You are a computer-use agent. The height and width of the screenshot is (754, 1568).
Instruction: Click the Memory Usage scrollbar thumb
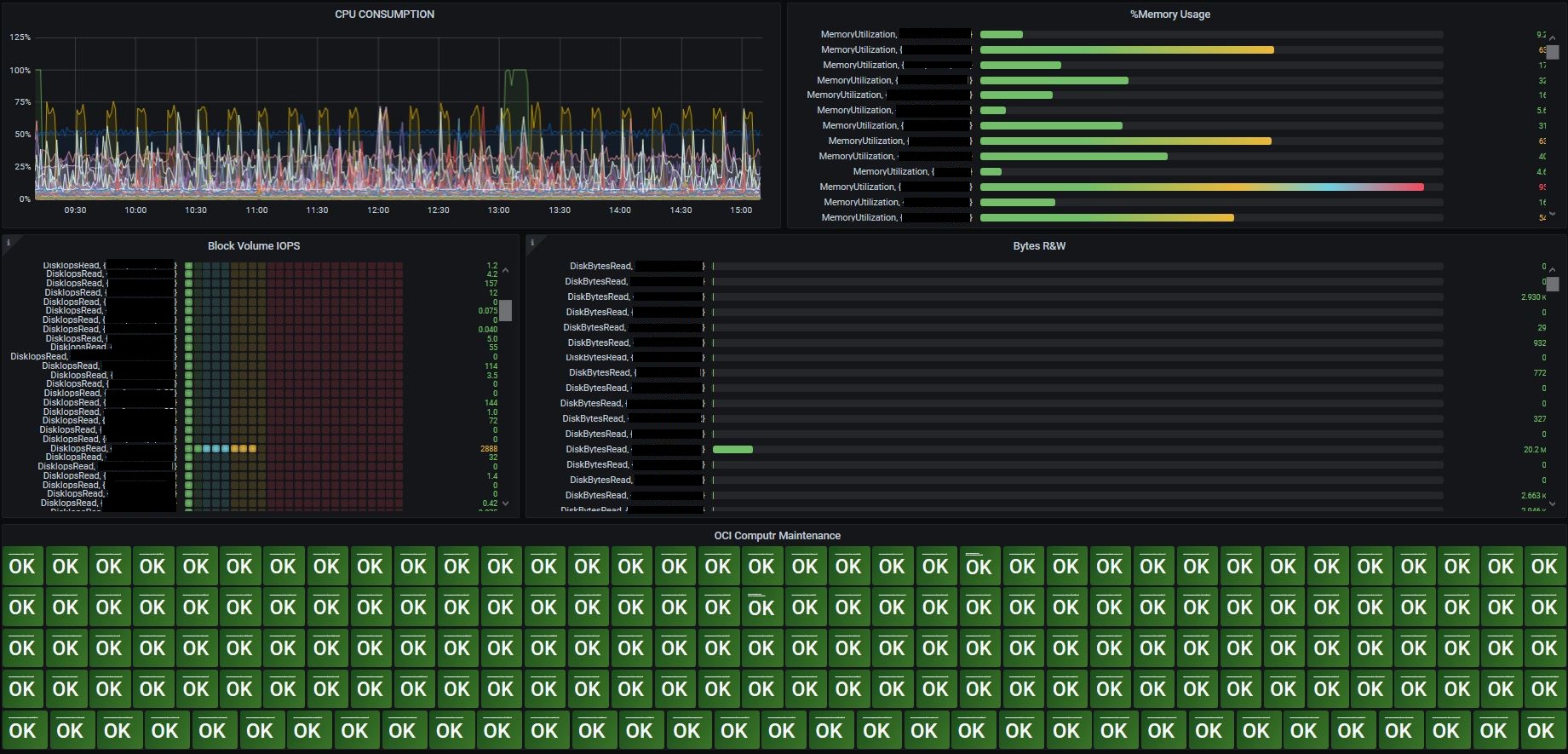pos(1552,52)
